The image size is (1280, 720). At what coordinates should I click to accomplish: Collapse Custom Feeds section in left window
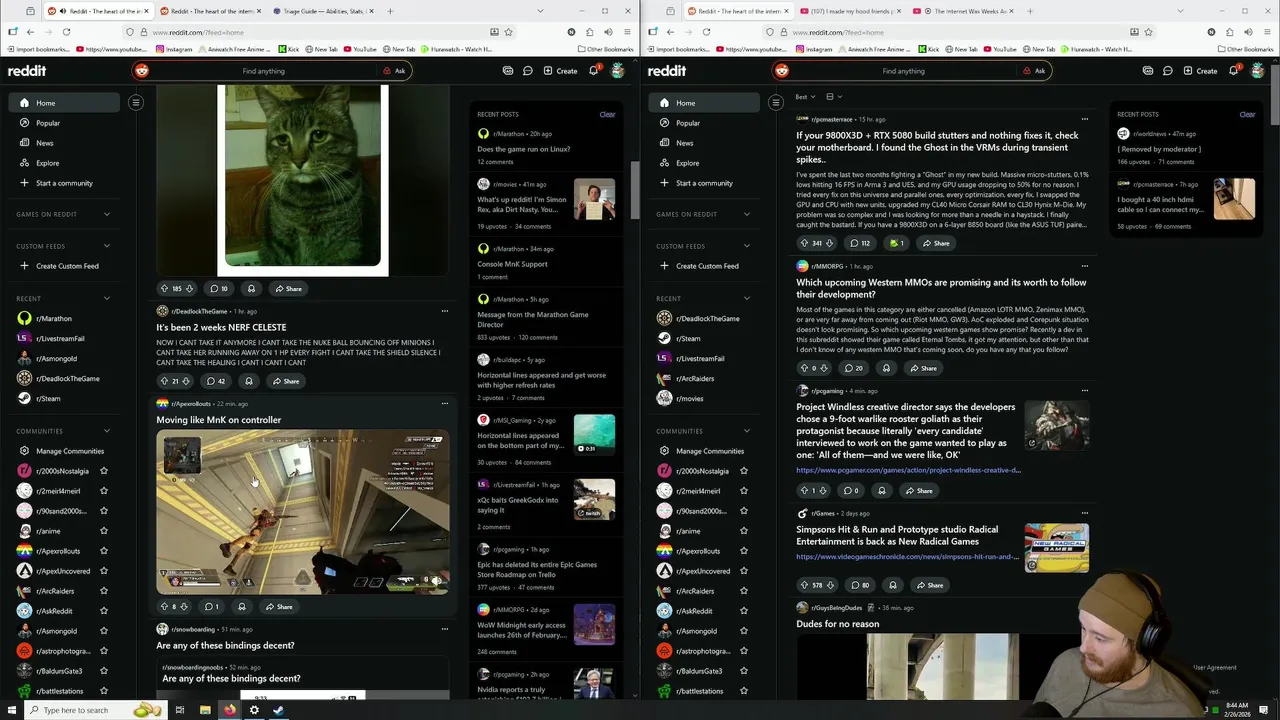click(106, 246)
